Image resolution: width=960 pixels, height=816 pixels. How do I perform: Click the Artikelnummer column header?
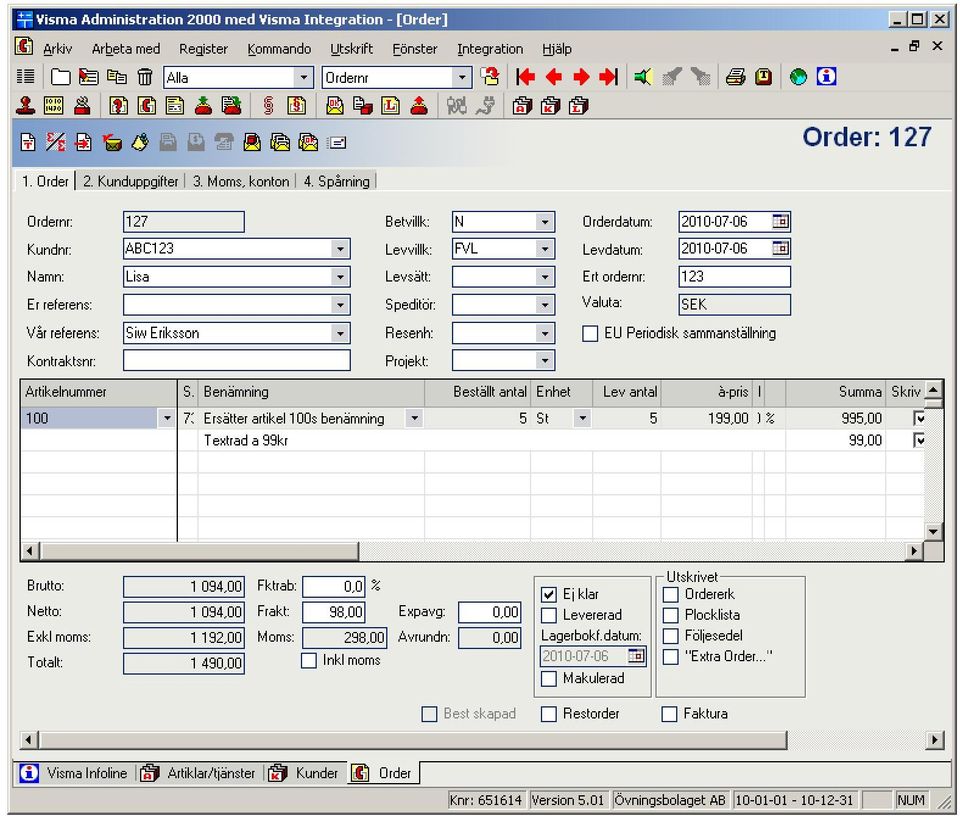click(x=99, y=392)
